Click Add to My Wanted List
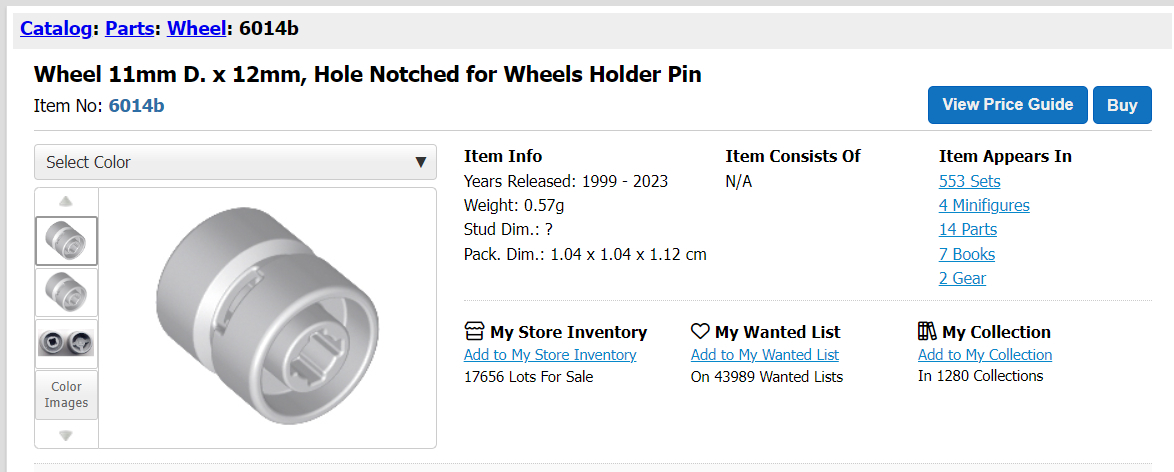Image resolution: width=1174 pixels, height=472 pixels. (765, 355)
